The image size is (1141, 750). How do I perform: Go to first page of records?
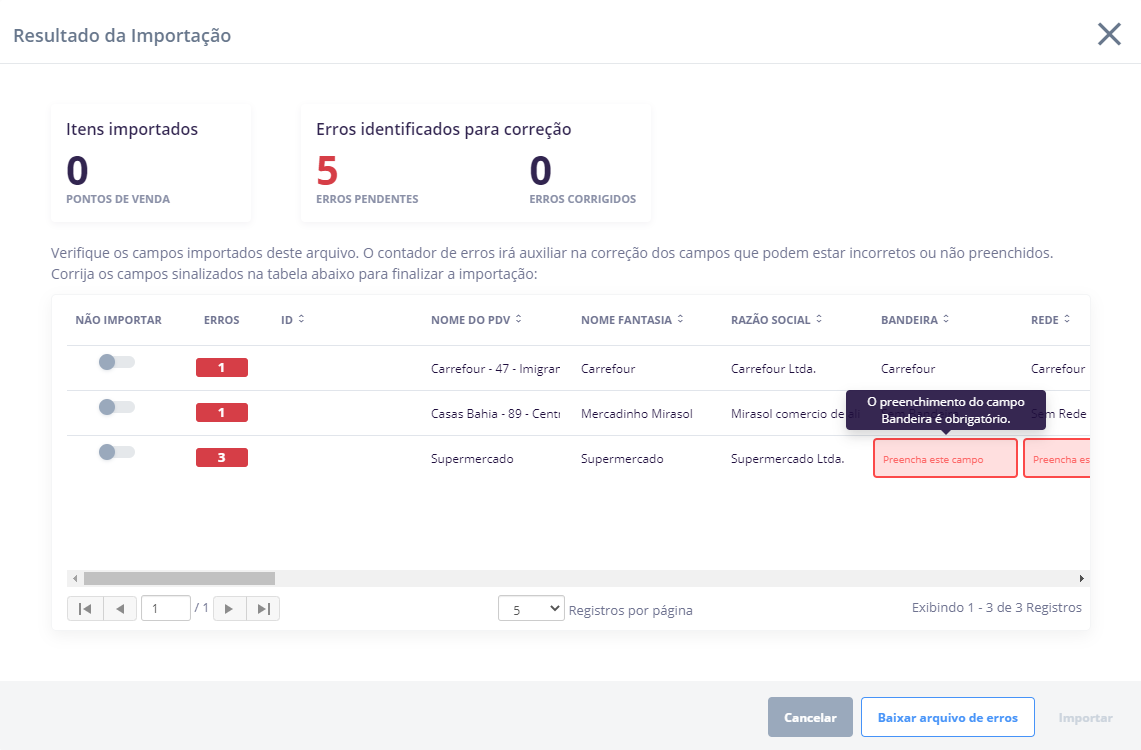point(84,608)
